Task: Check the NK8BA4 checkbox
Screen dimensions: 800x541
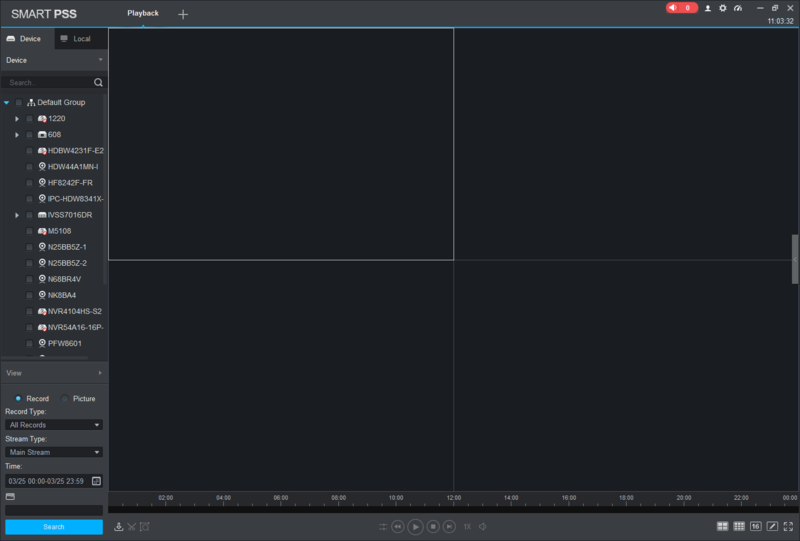Action: [x=29, y=296]
